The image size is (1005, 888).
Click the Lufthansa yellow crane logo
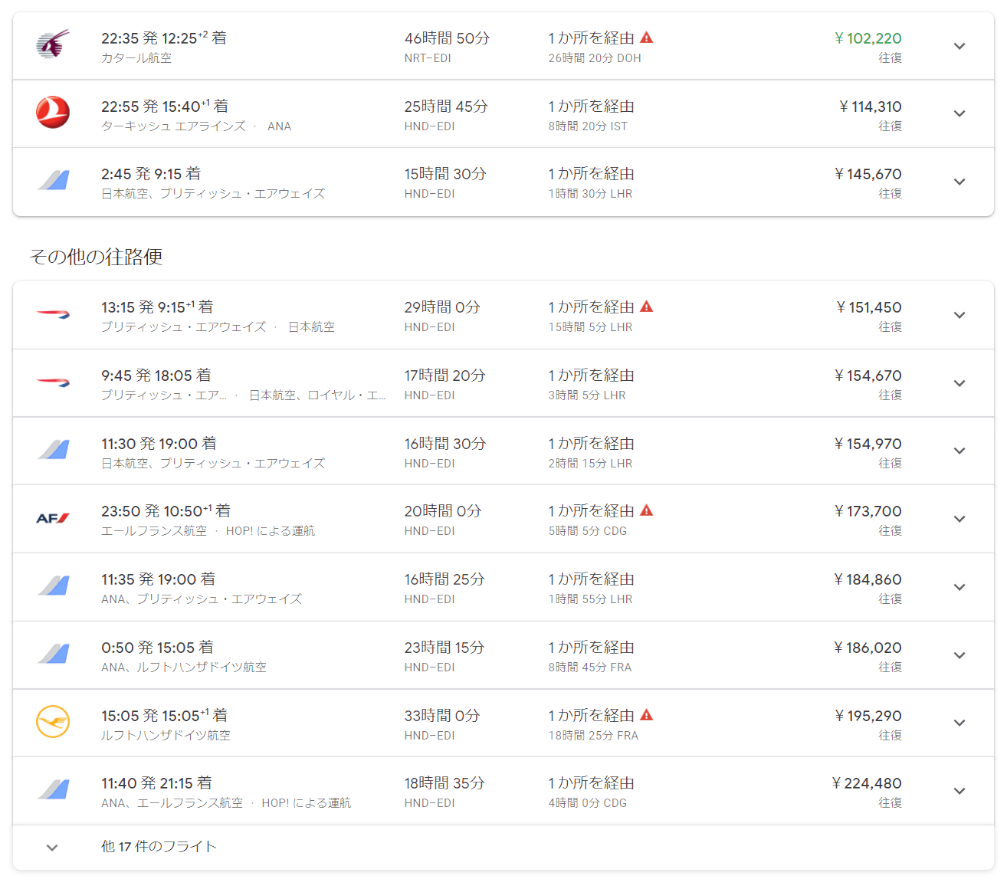(53, 722)
